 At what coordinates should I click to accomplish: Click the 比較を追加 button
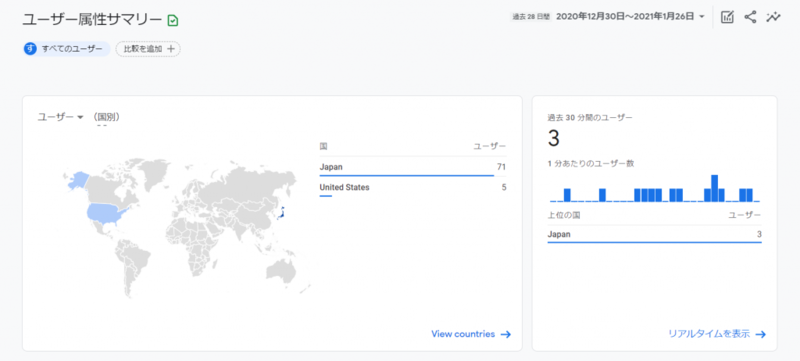[148, 49]
